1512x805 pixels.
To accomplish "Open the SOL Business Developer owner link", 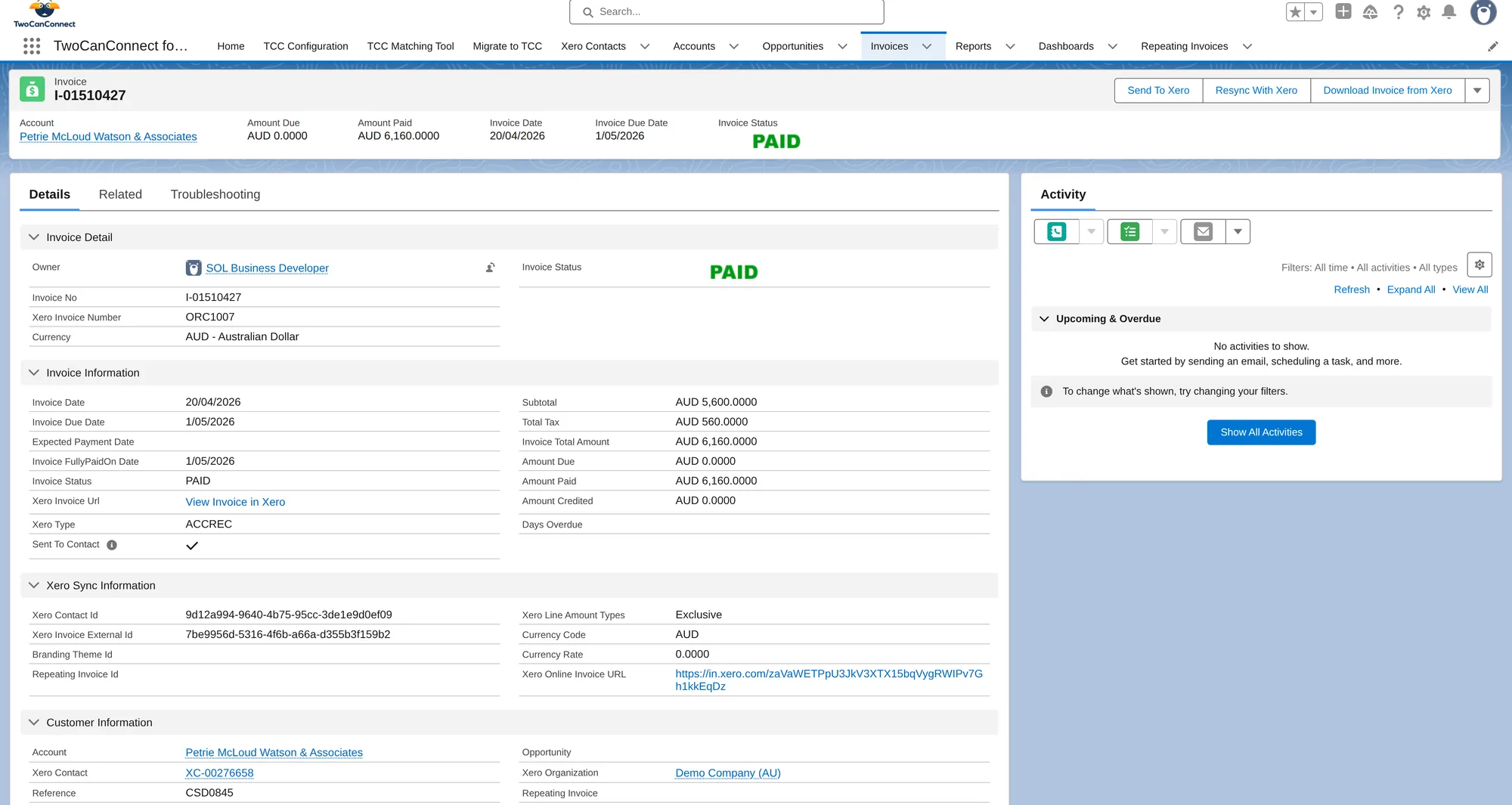I will tap(267, 268).
